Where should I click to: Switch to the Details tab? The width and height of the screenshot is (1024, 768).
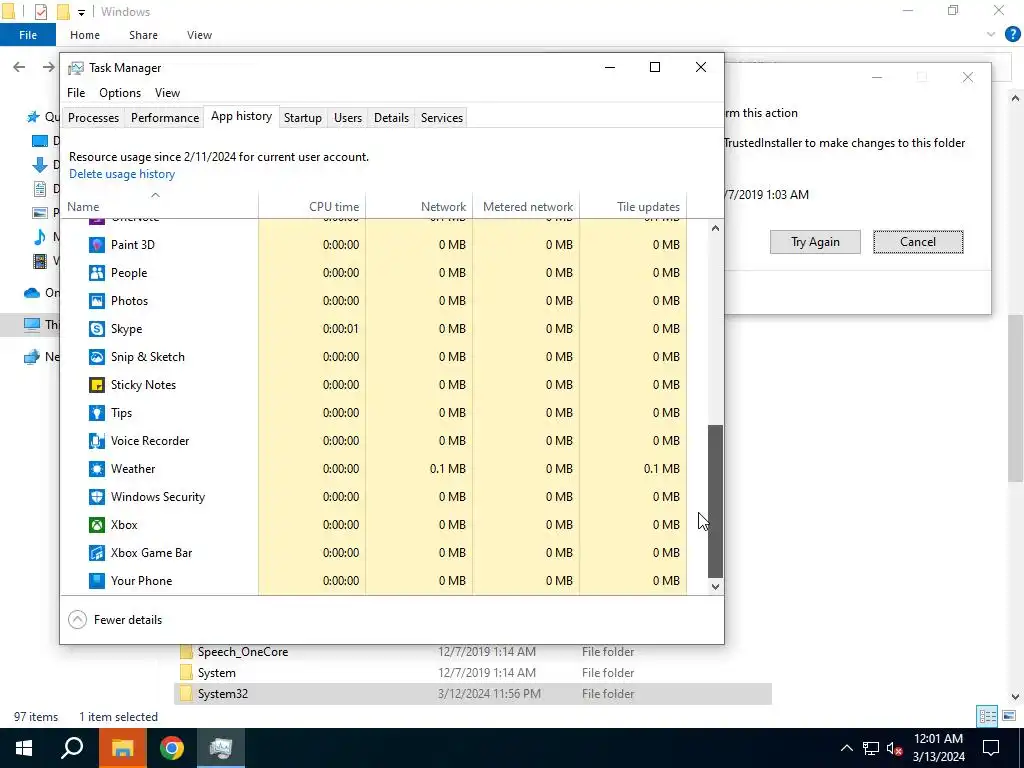coord(391,118)
